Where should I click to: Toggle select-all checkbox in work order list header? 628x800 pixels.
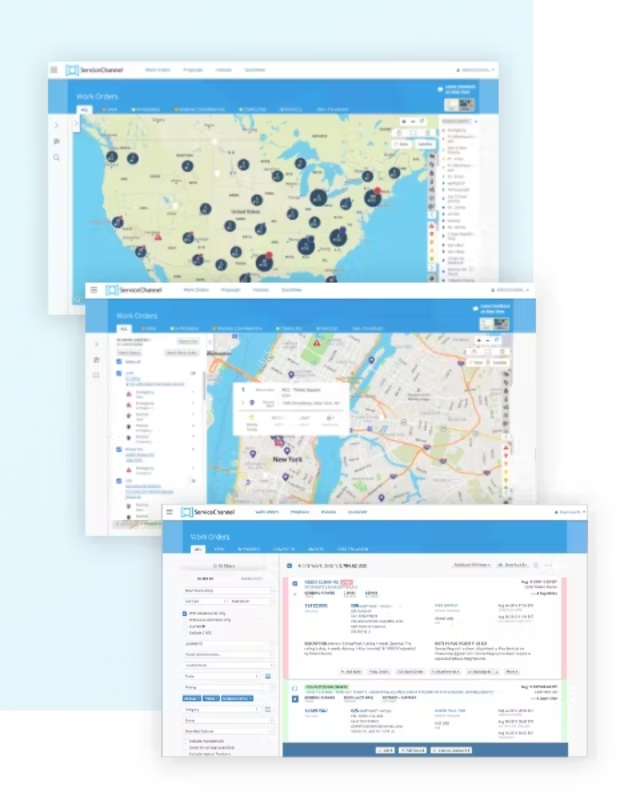289,566
